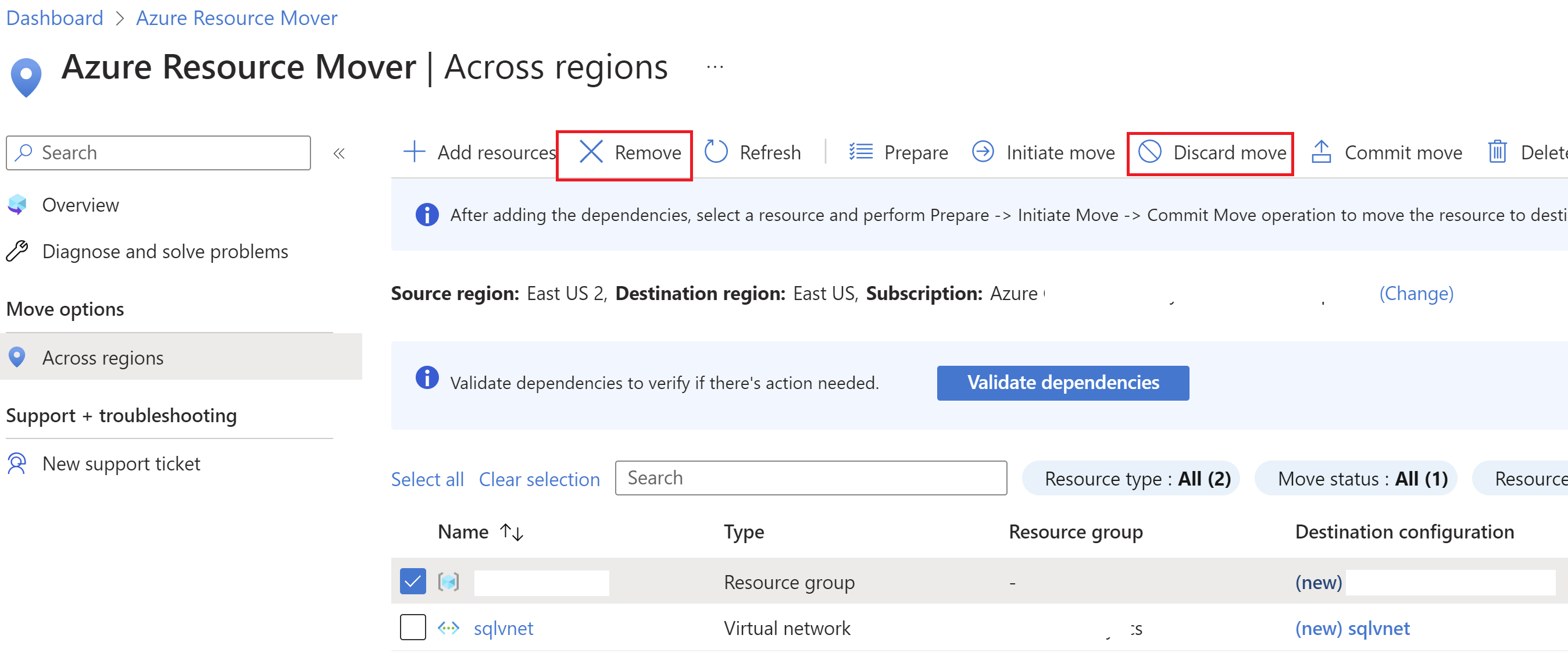The height and width of the screenshot is (660, 1568).
Task: Click the Prepare list icon
Action: point(860,152)
